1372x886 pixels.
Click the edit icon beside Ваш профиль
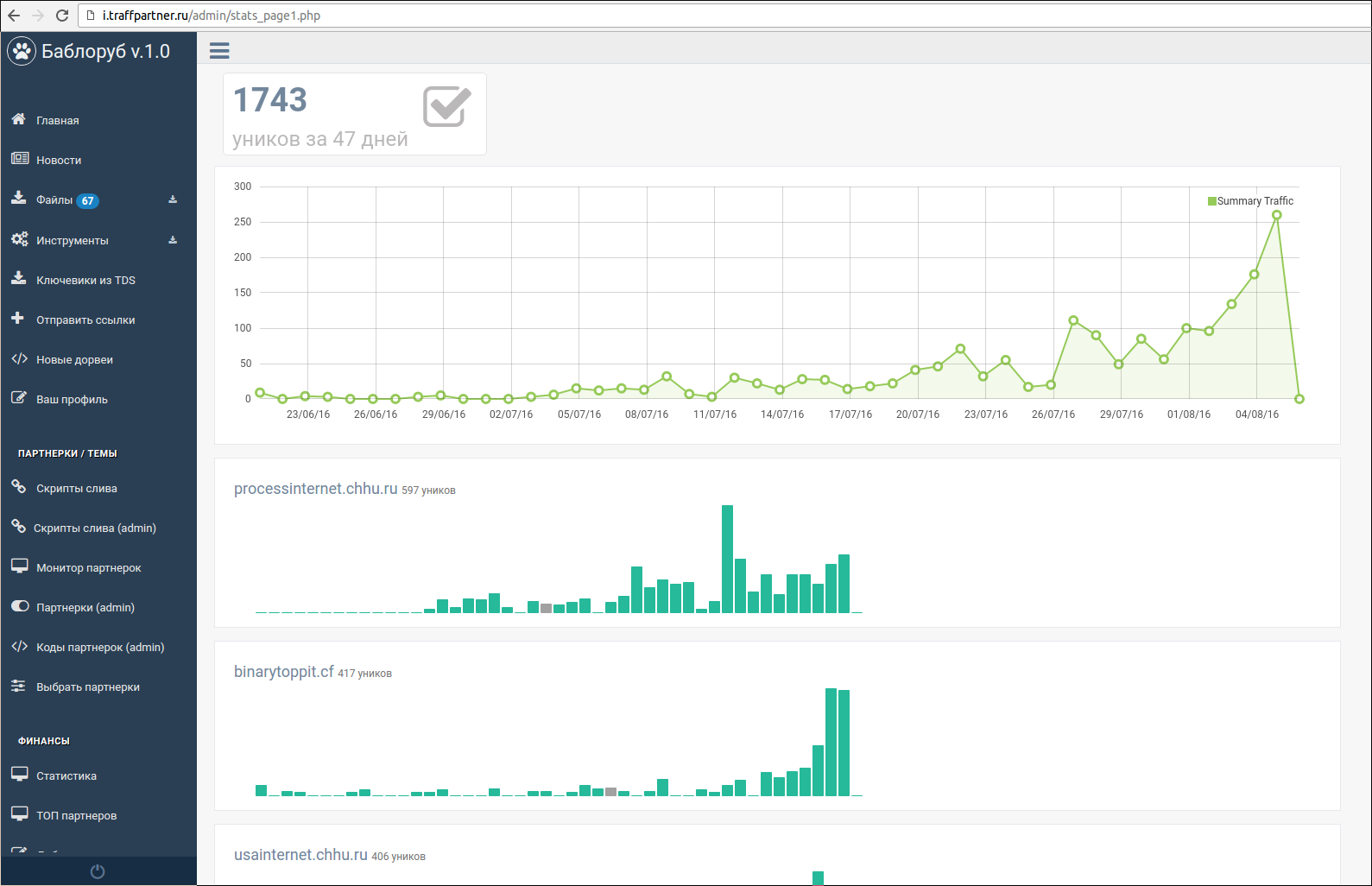pyautogui.click(x=18, y=397)
